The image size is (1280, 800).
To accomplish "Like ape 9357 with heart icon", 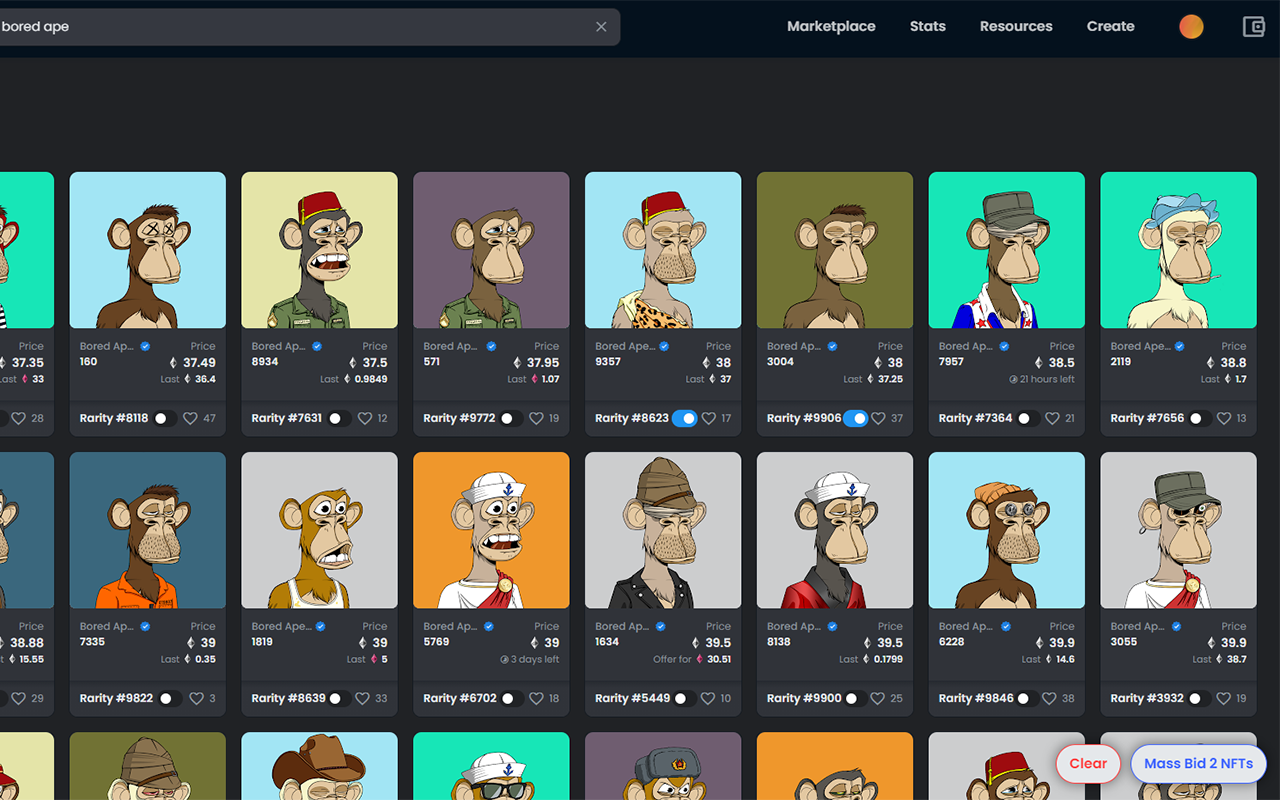I will 709,418.
